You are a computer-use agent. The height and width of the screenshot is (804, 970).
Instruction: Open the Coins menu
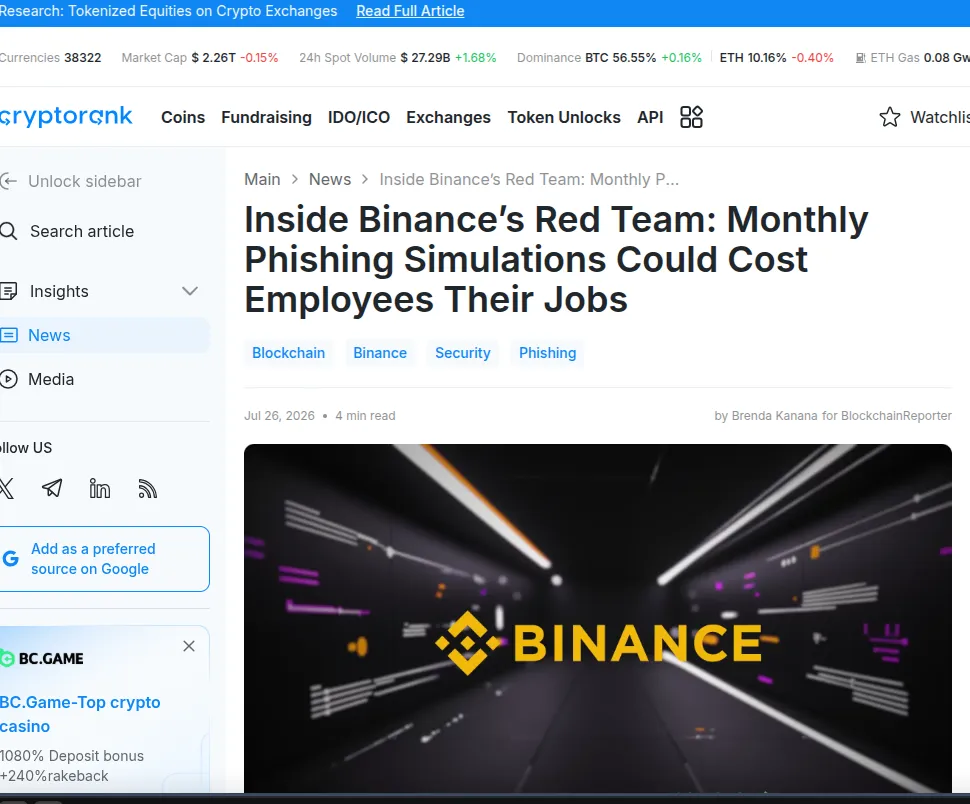click(x=182, y=118)
